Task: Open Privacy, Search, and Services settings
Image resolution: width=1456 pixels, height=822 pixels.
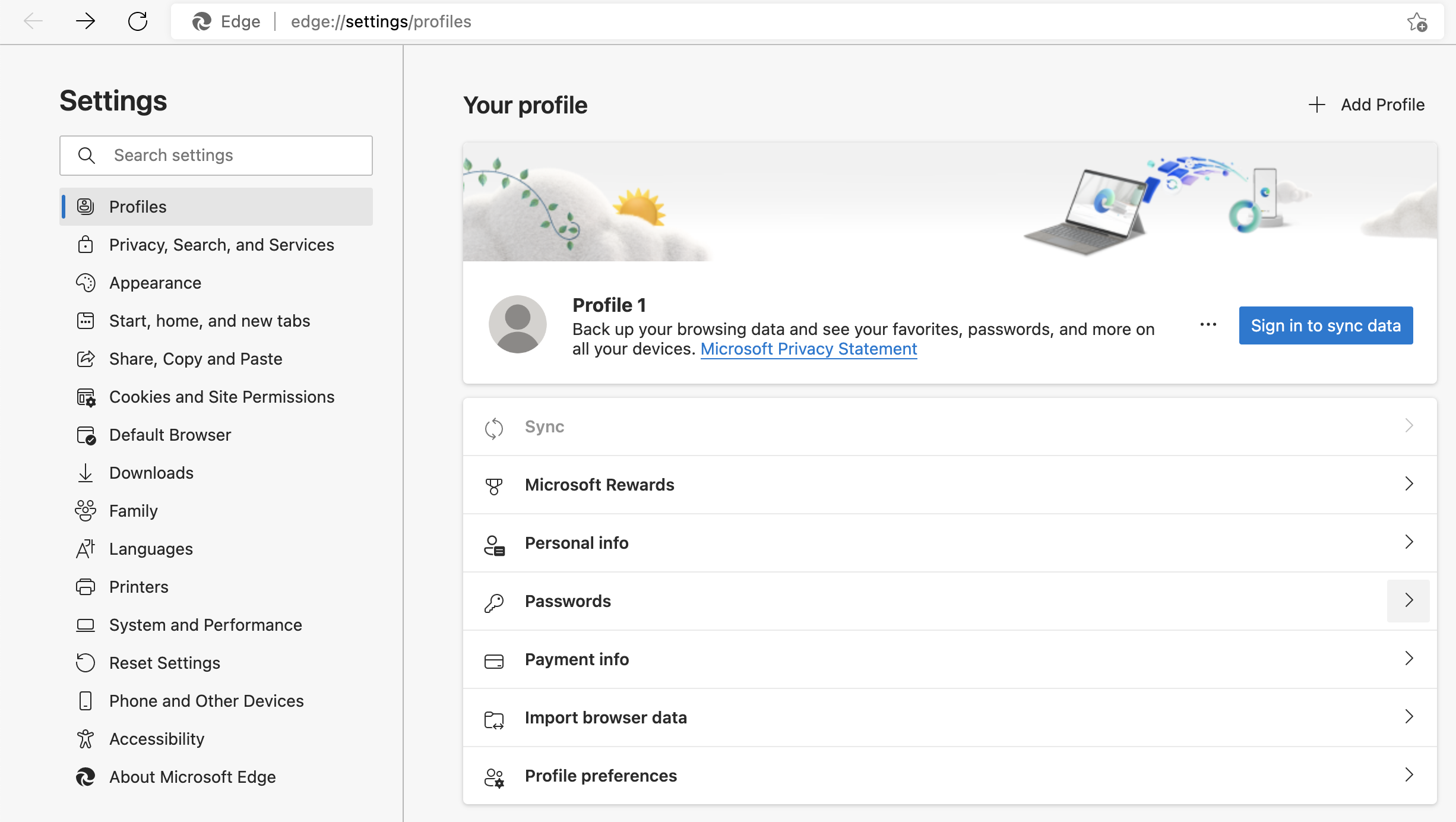Action: click(216, 245)
